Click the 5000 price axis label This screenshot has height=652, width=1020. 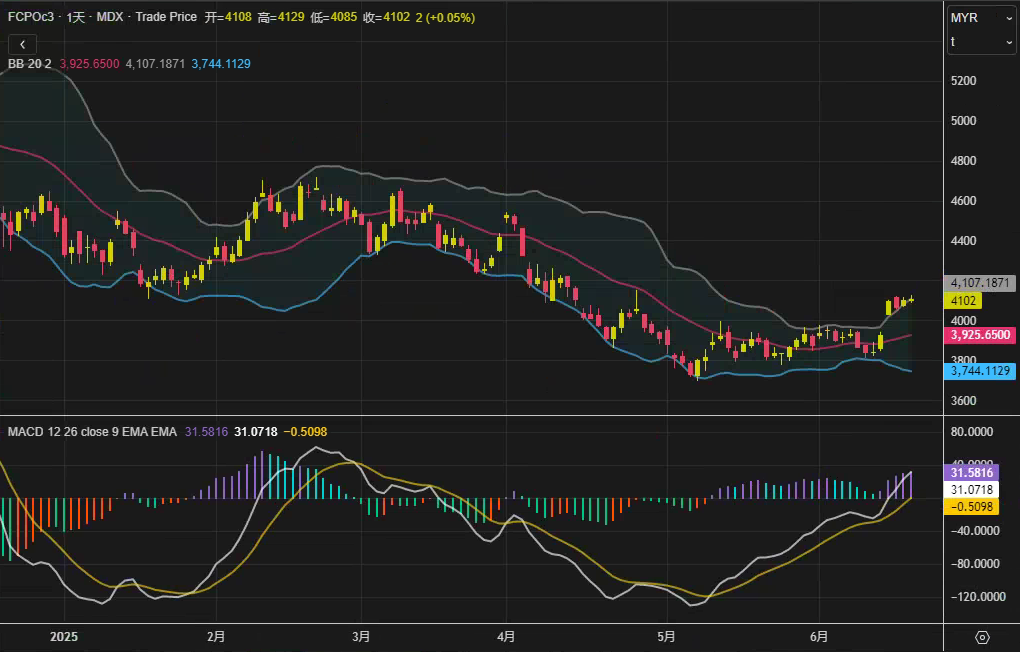[963, 120]
